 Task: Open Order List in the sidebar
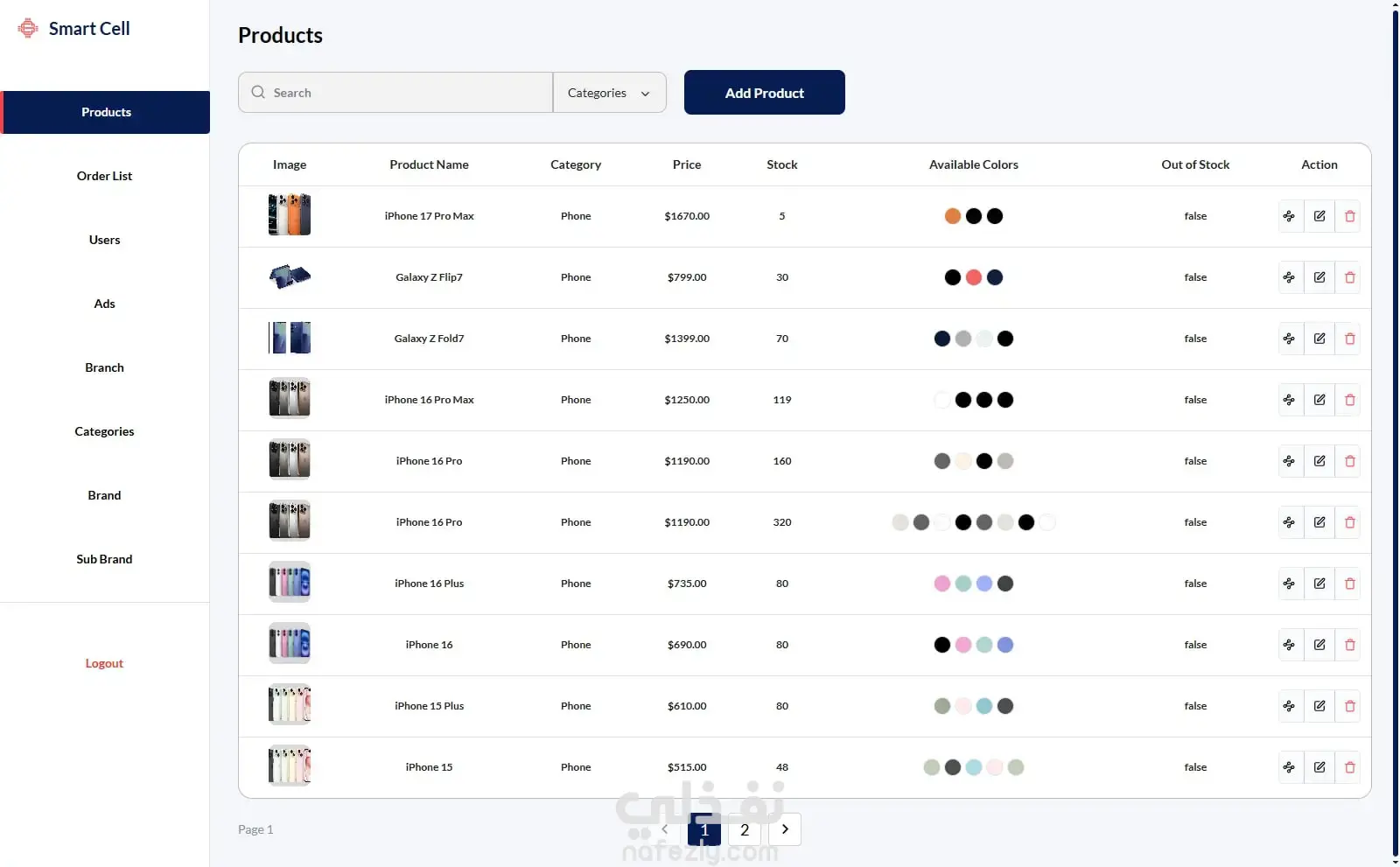pos(105,176)
